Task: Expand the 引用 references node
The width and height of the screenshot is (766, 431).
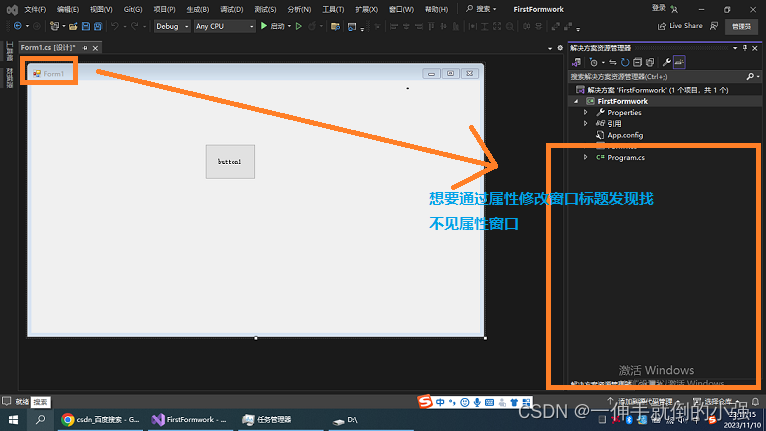Action: coord(585,124)
